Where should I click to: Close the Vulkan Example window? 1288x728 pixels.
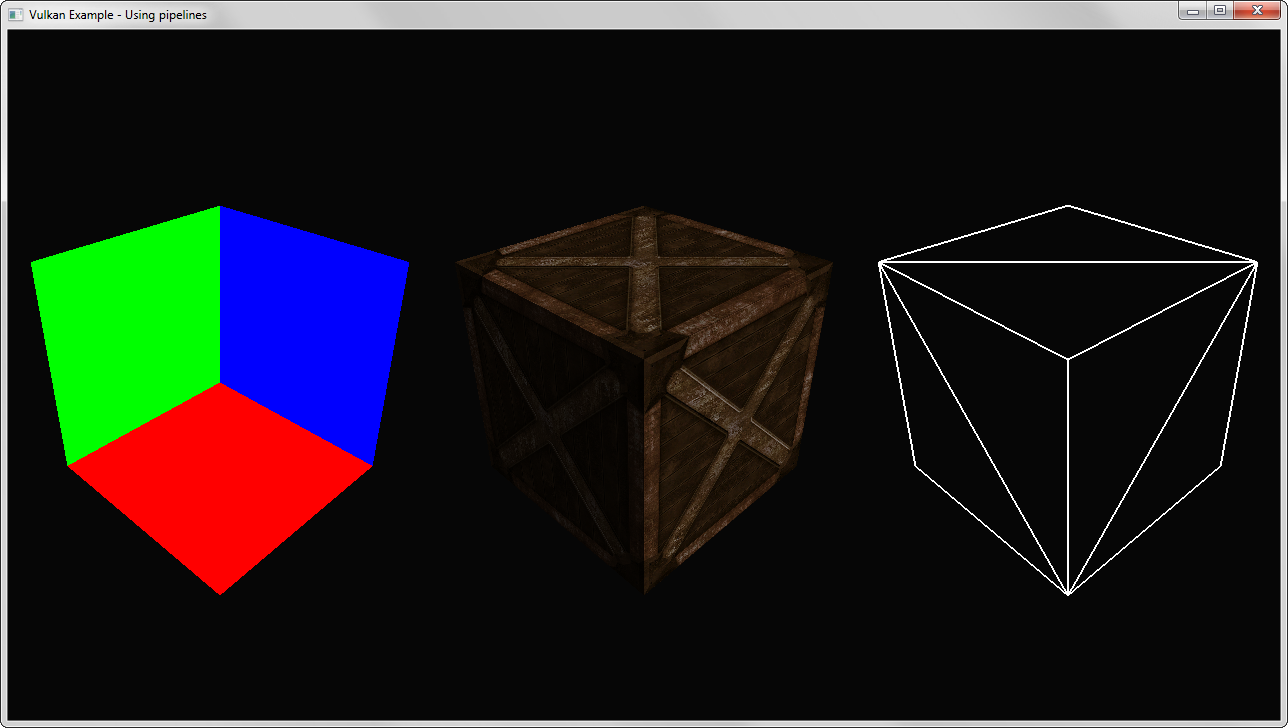click(1256, 11)
